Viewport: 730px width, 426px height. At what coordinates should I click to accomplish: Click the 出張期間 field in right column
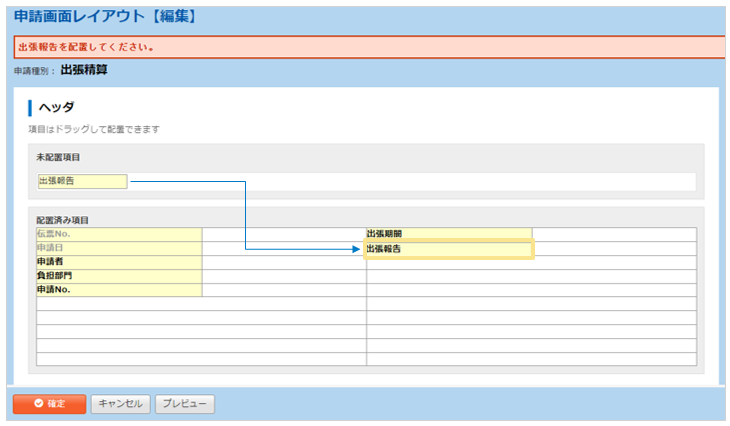click(448, 234)
